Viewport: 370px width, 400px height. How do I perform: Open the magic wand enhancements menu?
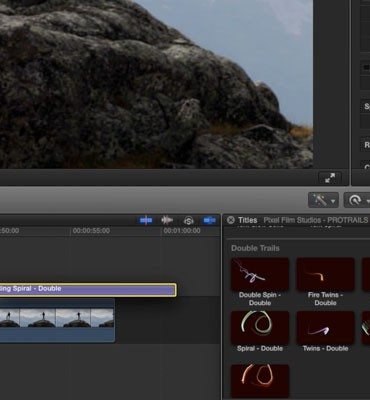click(323, 200)
